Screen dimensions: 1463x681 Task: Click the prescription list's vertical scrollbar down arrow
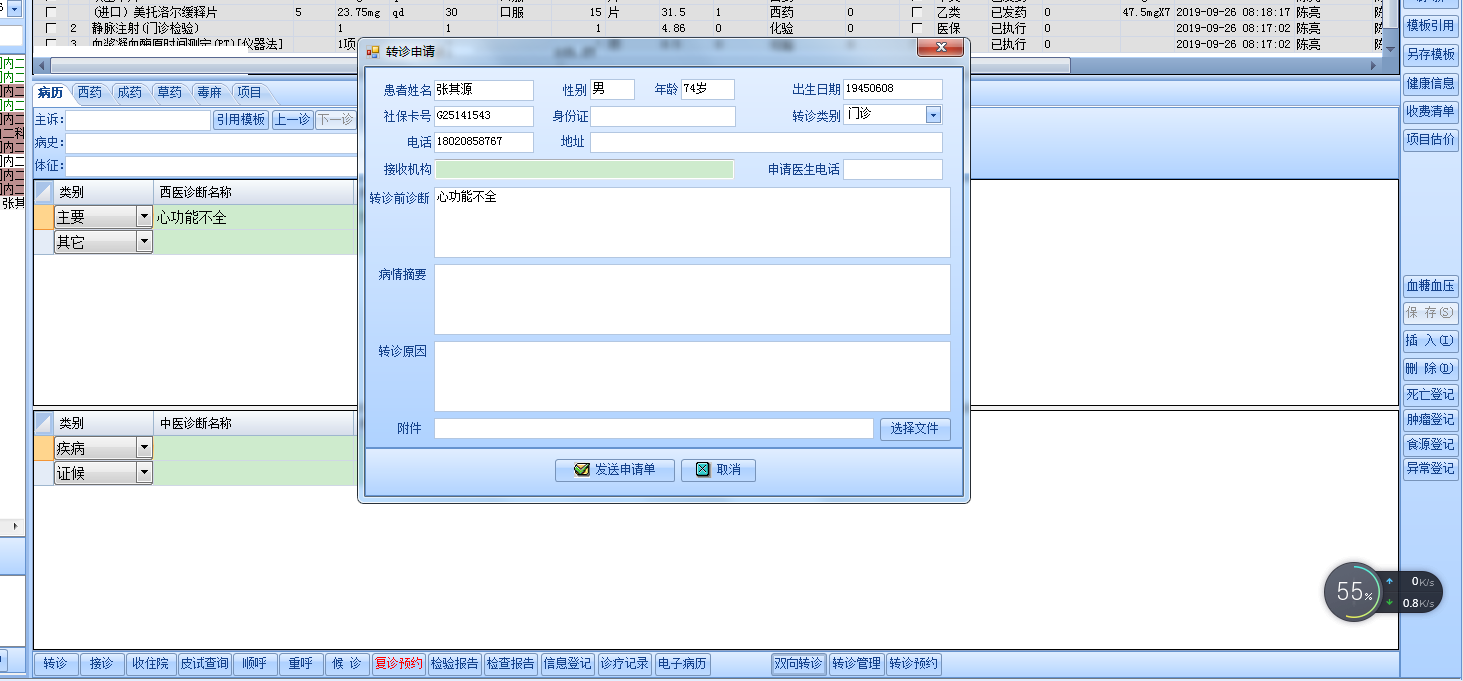point(1390,48)
